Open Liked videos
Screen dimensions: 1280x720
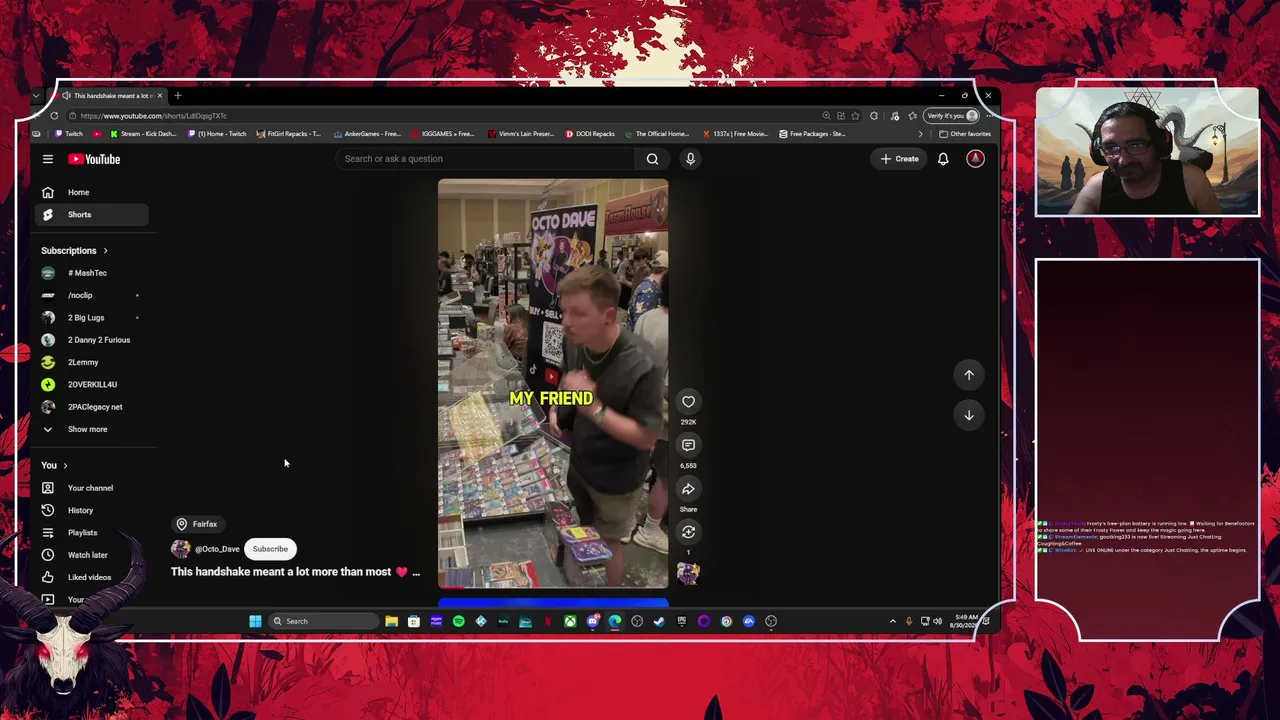[x=92, y=577]
